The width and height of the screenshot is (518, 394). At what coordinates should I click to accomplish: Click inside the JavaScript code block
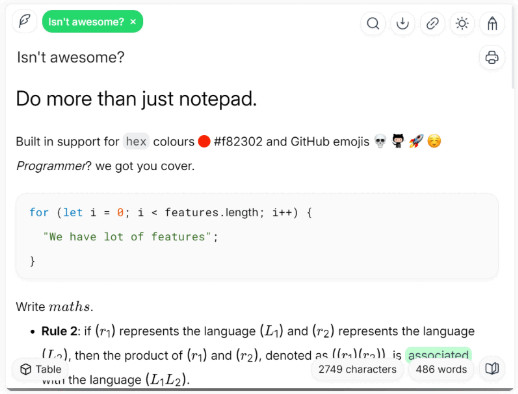pyautogui.click(x=257, y=236)
